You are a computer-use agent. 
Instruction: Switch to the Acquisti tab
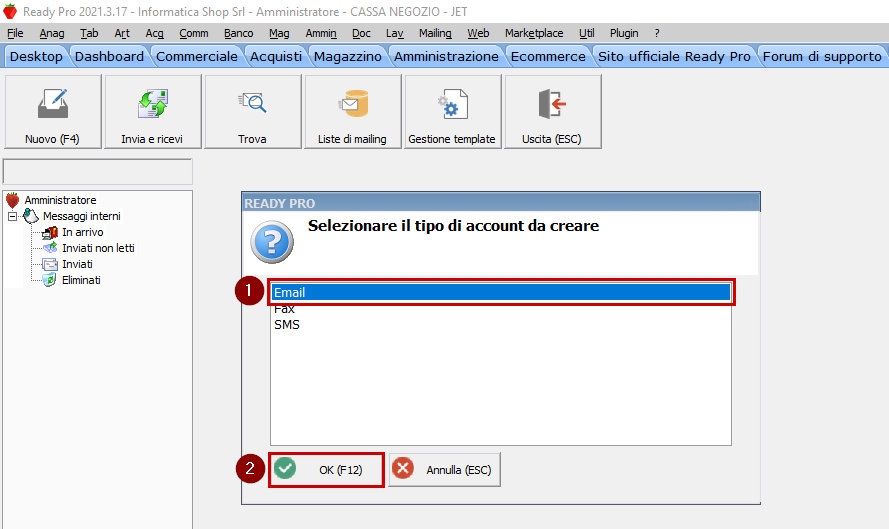pyautogui.click(x=276, y=57)
